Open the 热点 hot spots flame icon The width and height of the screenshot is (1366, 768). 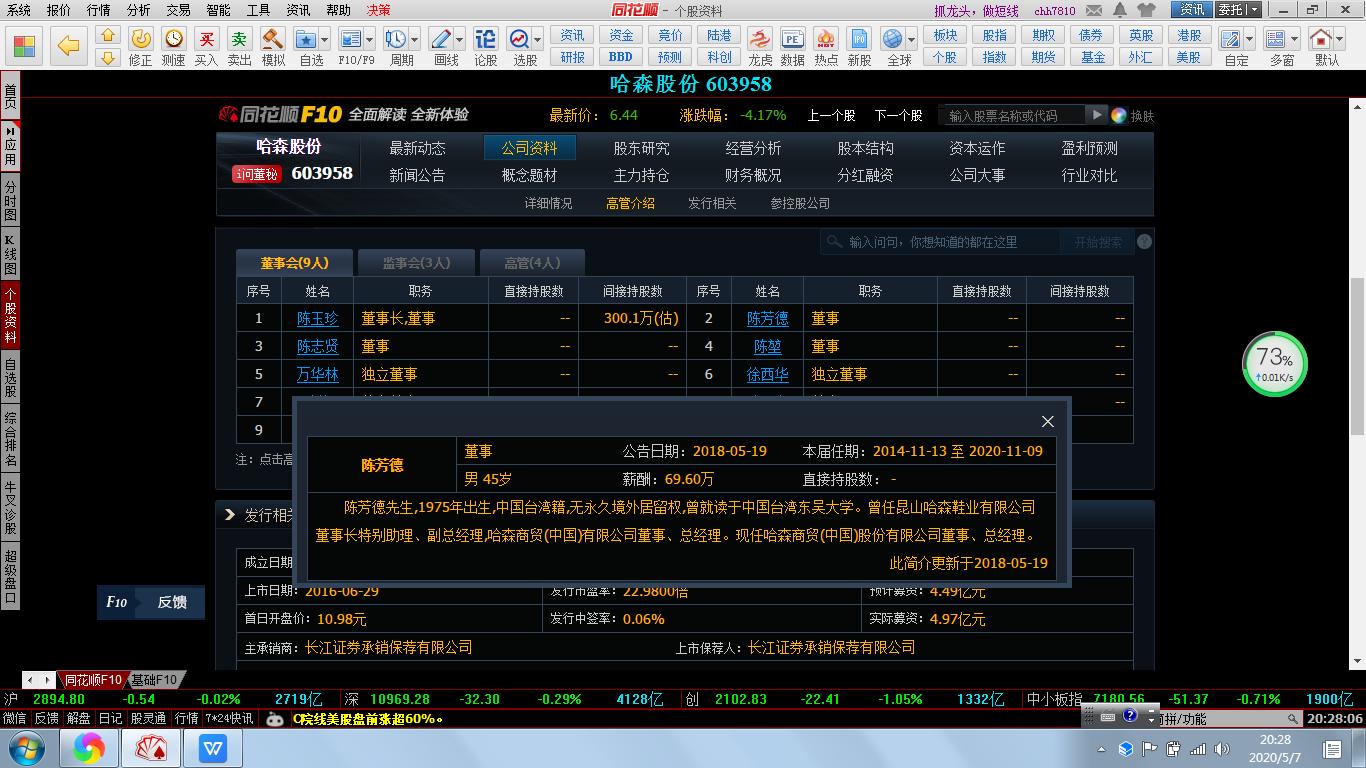826,46
